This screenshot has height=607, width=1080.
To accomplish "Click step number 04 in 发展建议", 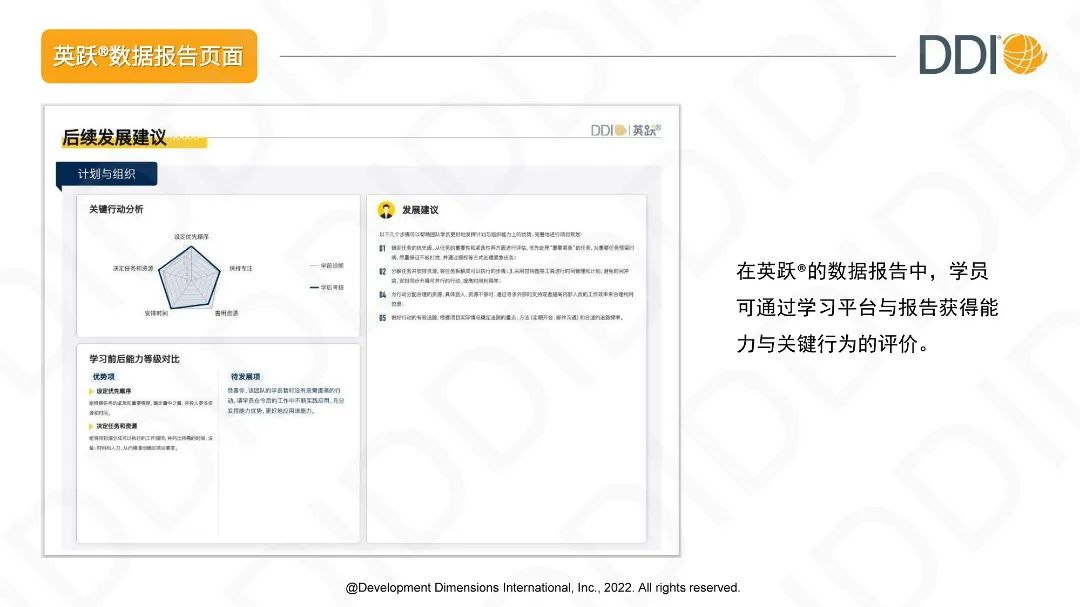I will tap(382, 295).
